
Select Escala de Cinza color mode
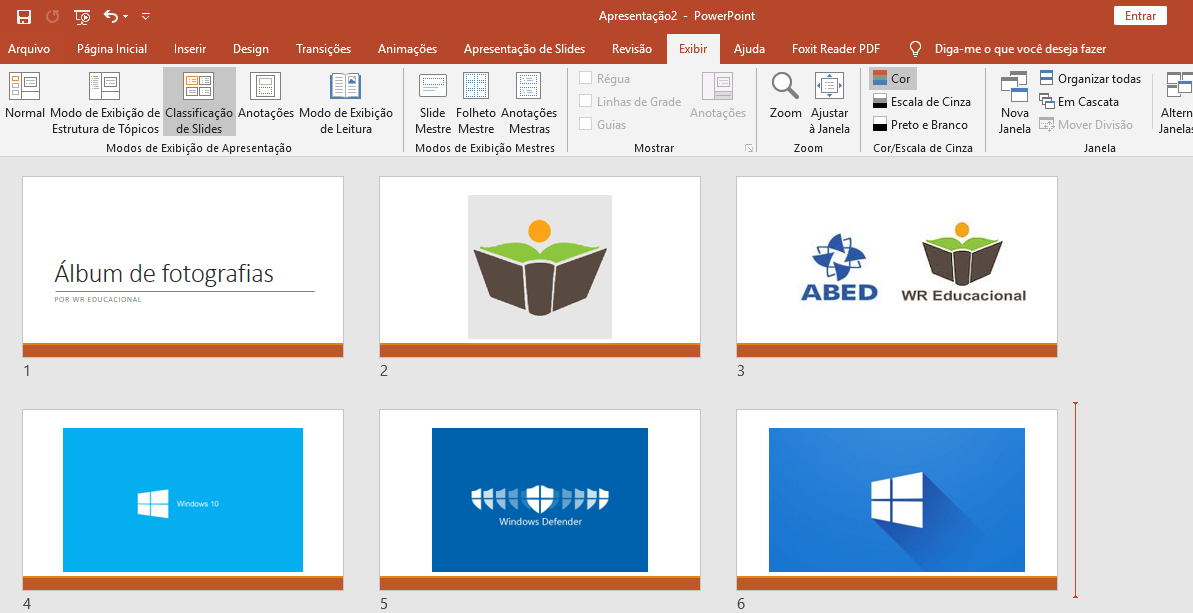click(921, 101)
